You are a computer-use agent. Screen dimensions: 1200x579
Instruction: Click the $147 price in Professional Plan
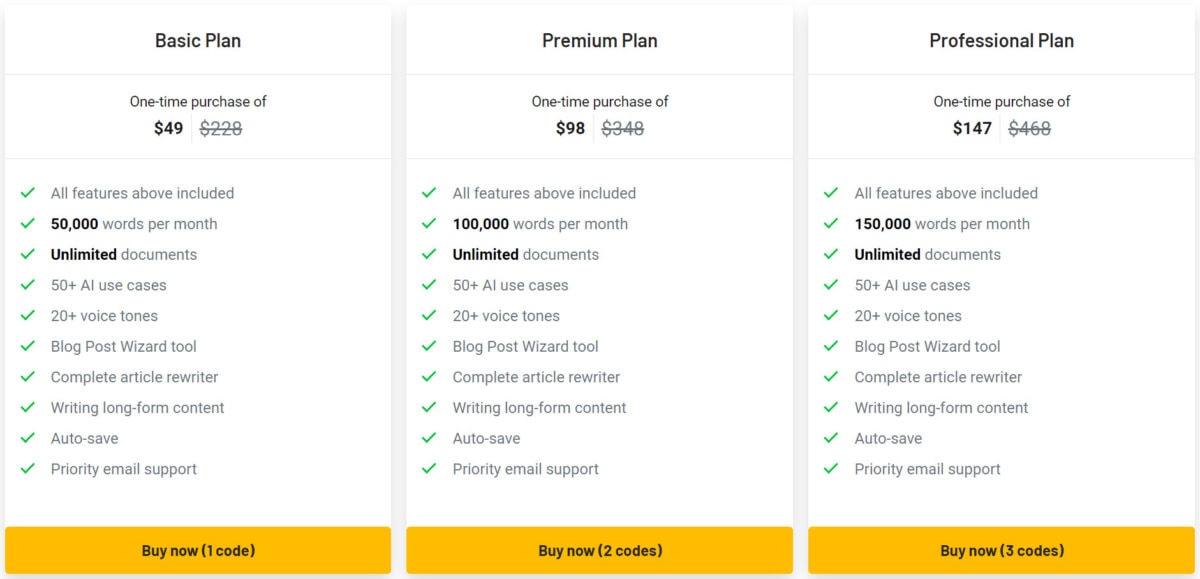click(972, 128)
